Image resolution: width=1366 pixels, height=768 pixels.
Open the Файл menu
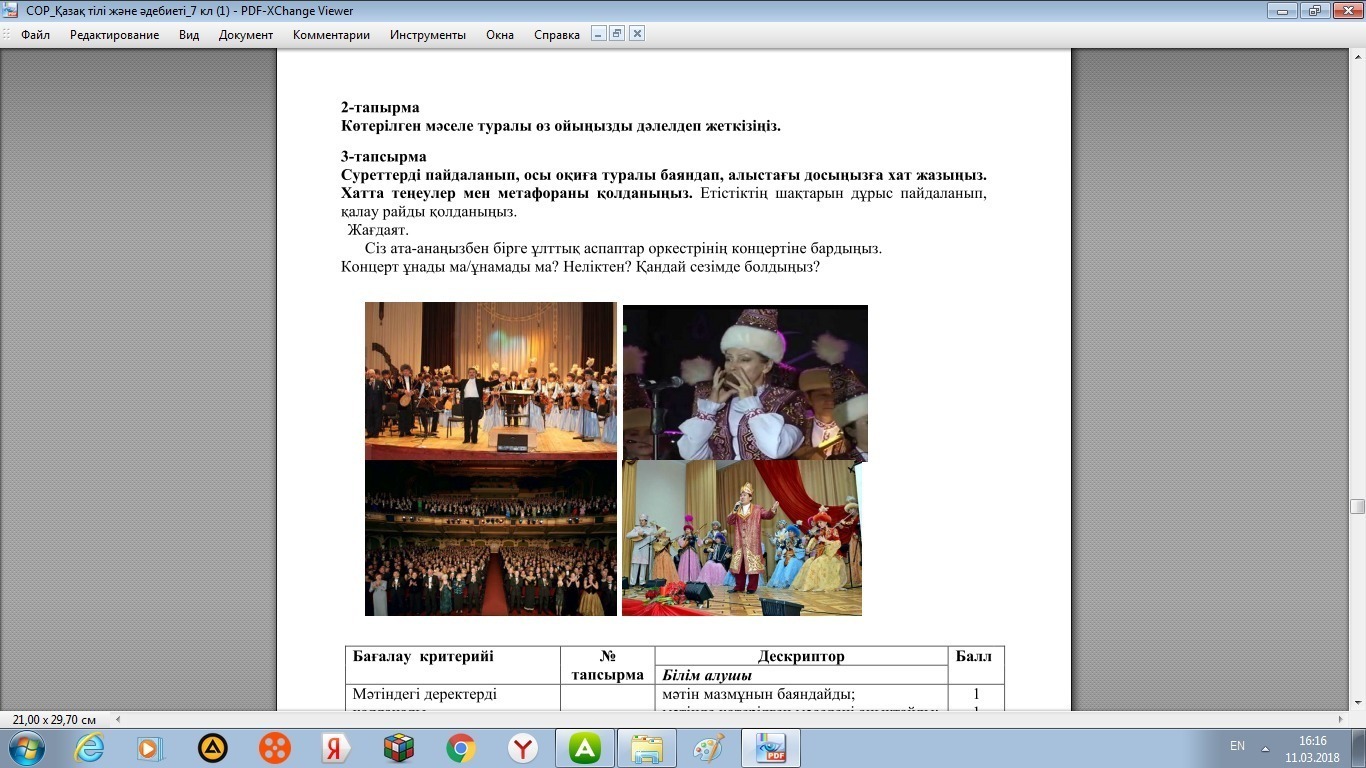[x=35, y=34]
